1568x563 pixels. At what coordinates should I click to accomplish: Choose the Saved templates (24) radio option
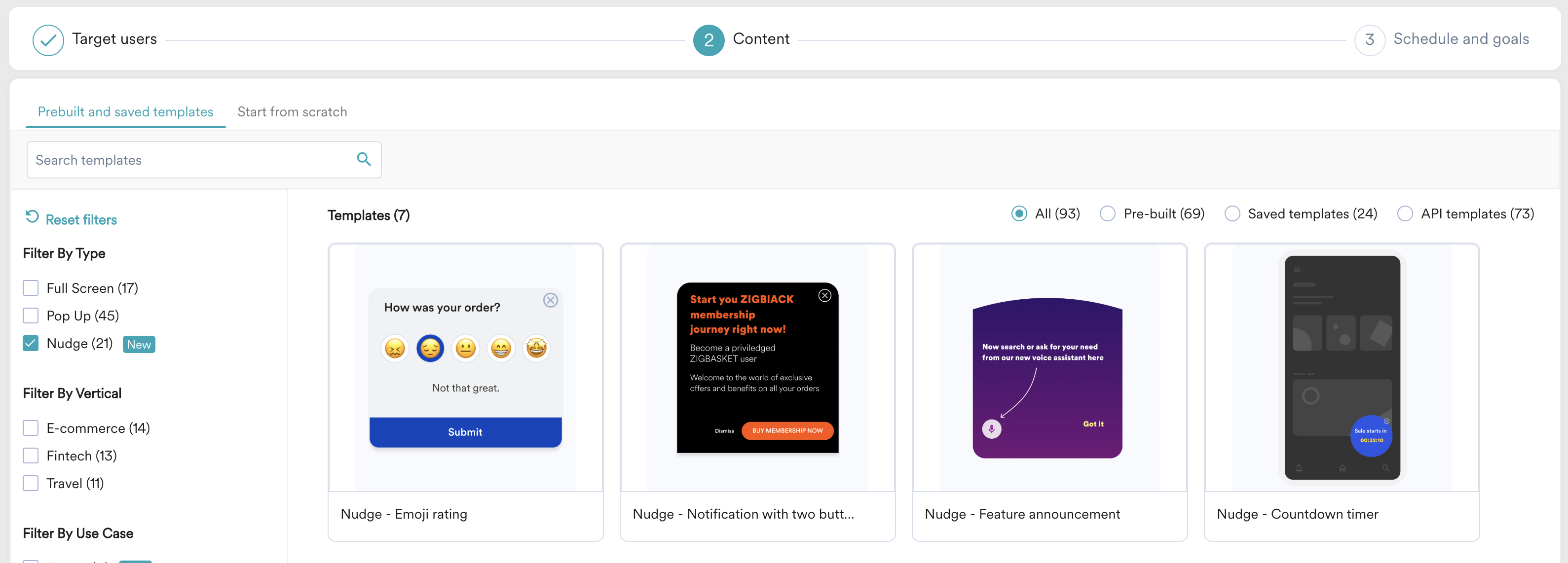click(1232, 214)
